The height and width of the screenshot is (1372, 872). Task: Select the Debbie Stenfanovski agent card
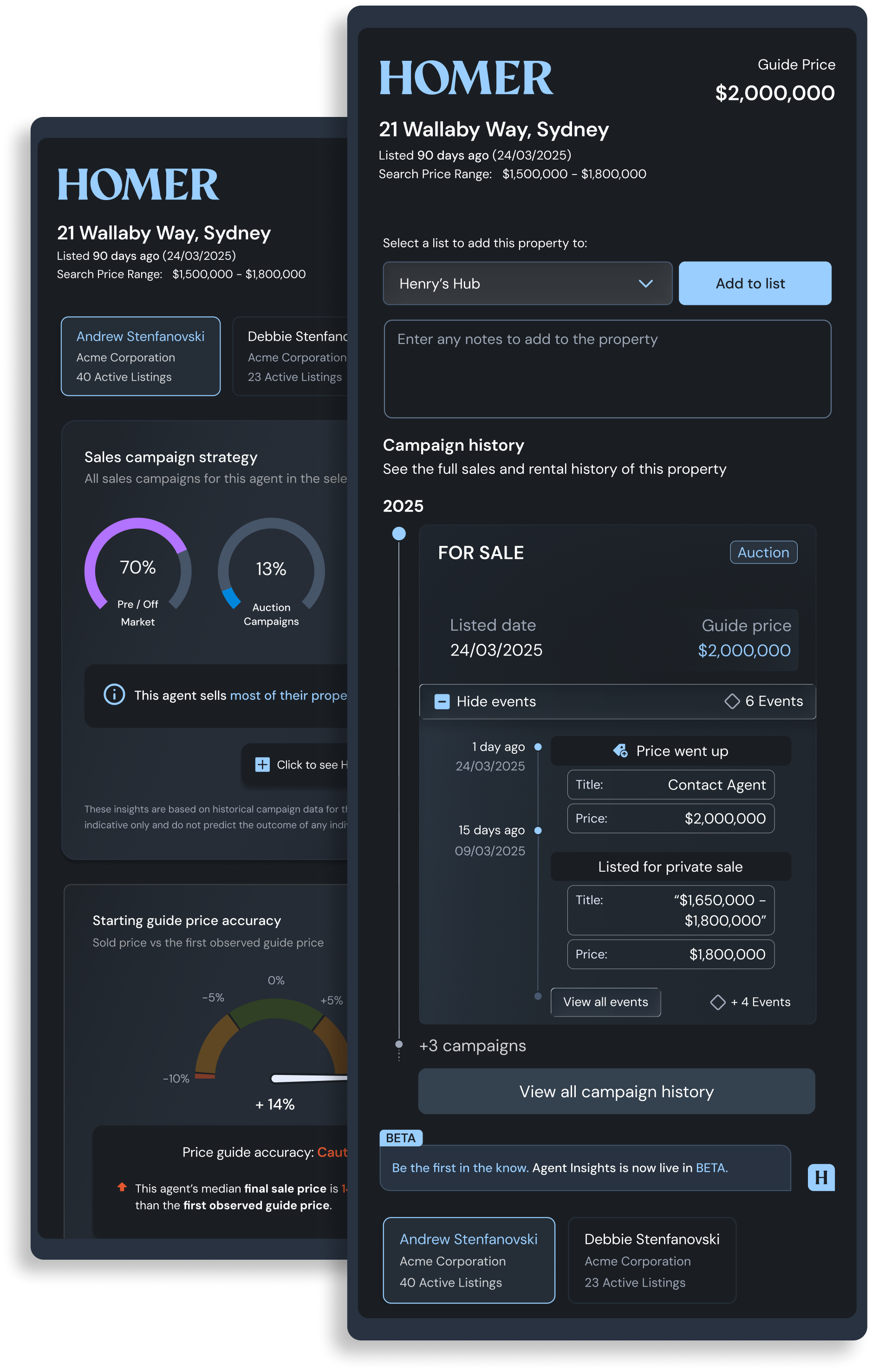(651, 1261)
